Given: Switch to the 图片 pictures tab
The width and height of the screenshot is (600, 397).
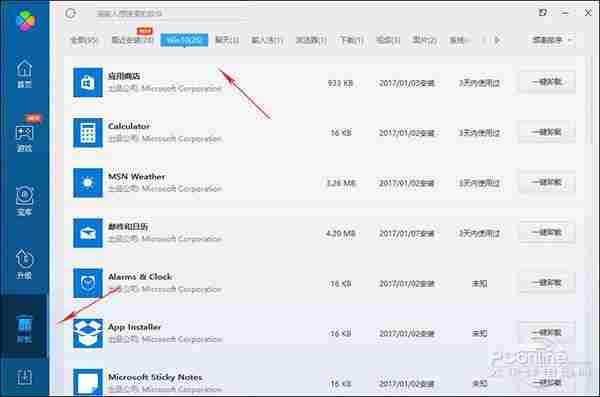Looking at the screenshot, I should [424, 40].
